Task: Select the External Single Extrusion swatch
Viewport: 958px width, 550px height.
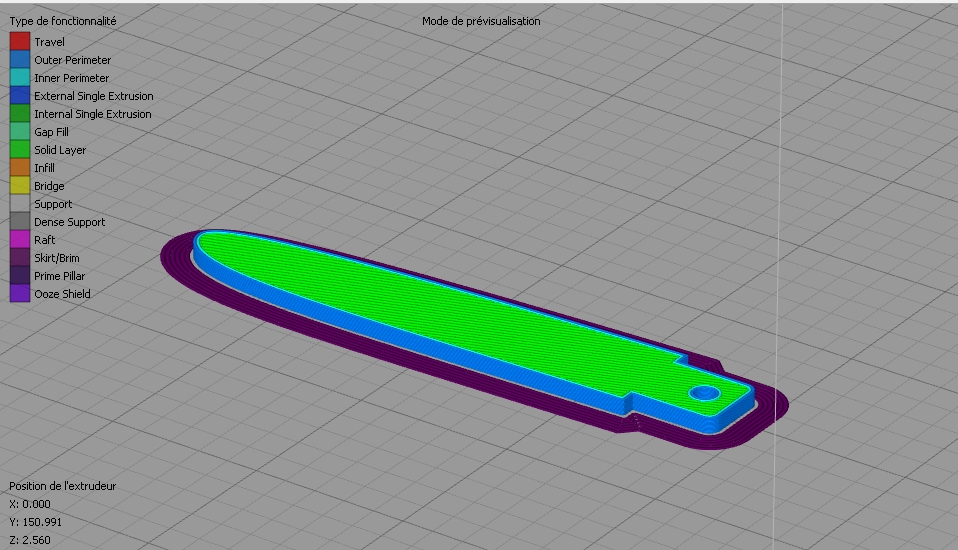Action: coord(20,95)
